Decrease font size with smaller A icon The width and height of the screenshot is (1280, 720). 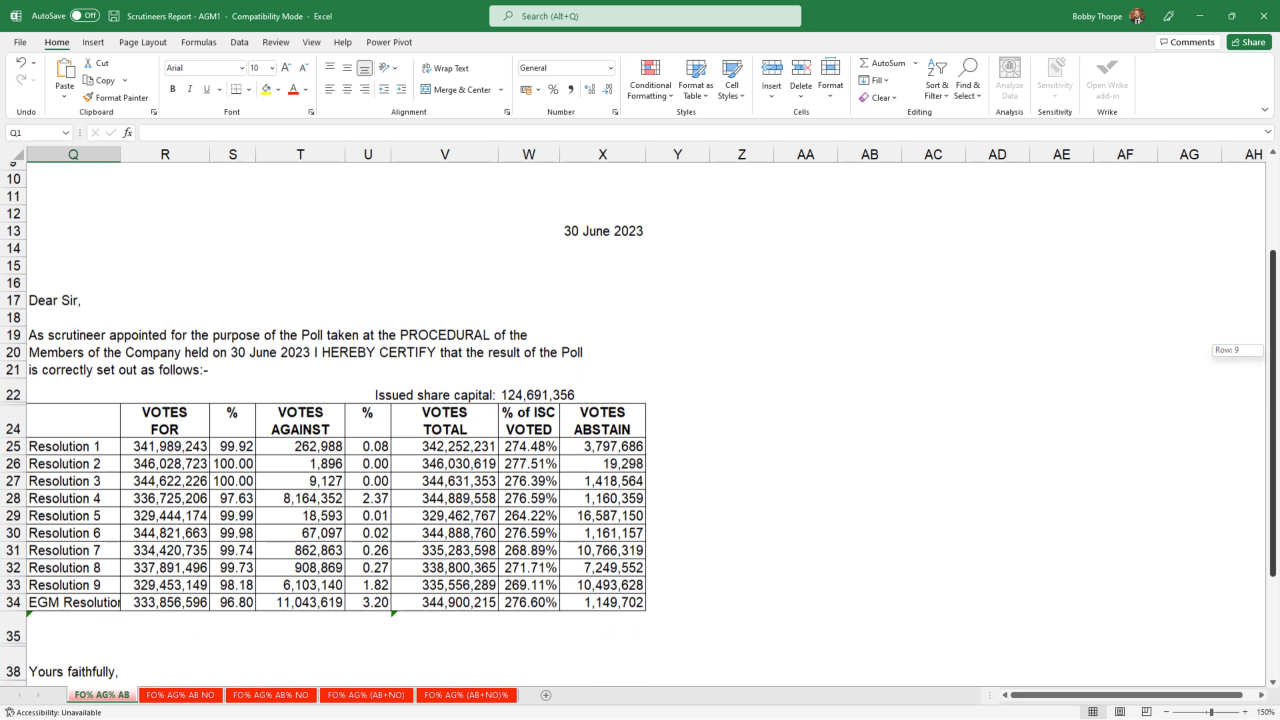point(303,68)
